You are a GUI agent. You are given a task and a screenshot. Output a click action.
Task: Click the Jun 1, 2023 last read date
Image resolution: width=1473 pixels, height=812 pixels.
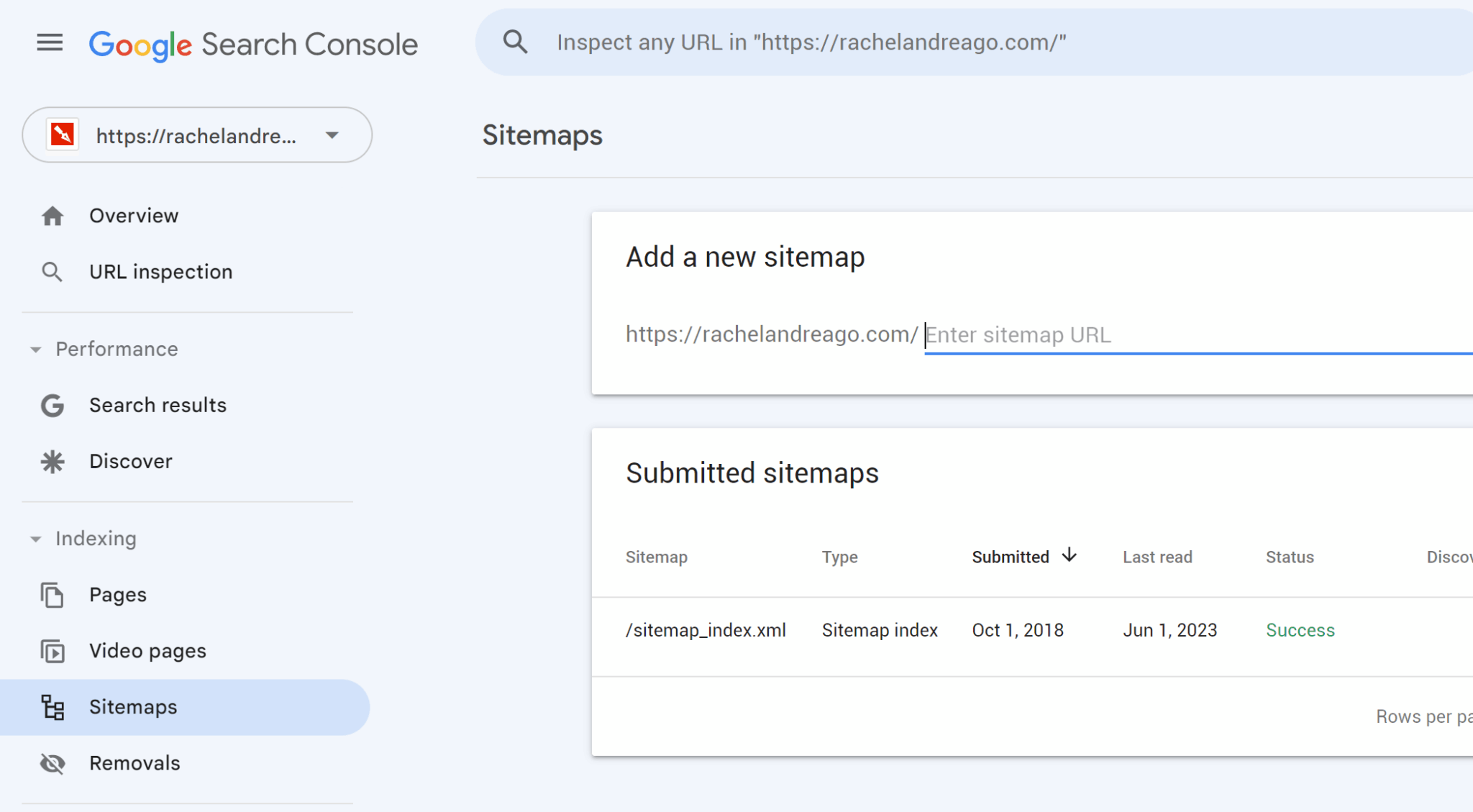click(1169, 630)
